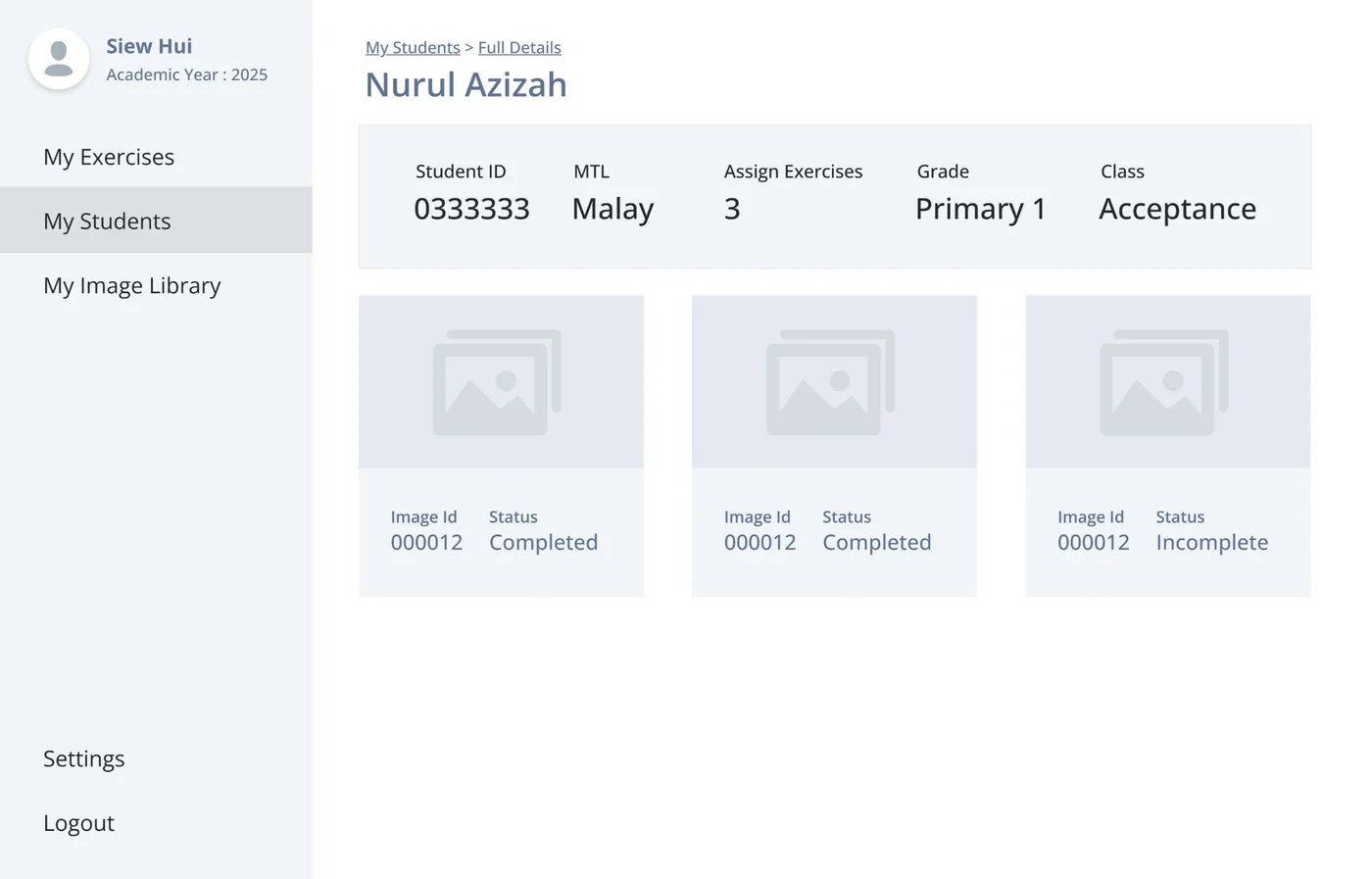Open My Exercises in the sidebar

109,157
